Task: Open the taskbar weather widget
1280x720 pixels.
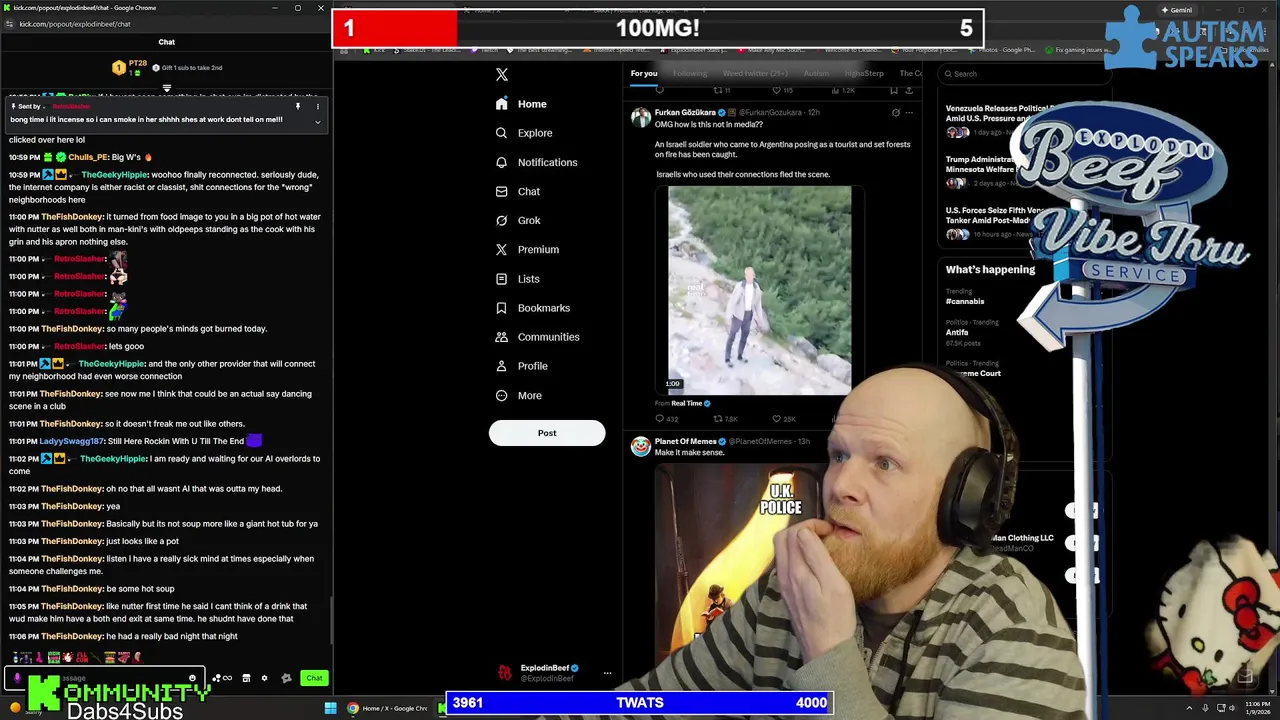Action: pos(25,708)
